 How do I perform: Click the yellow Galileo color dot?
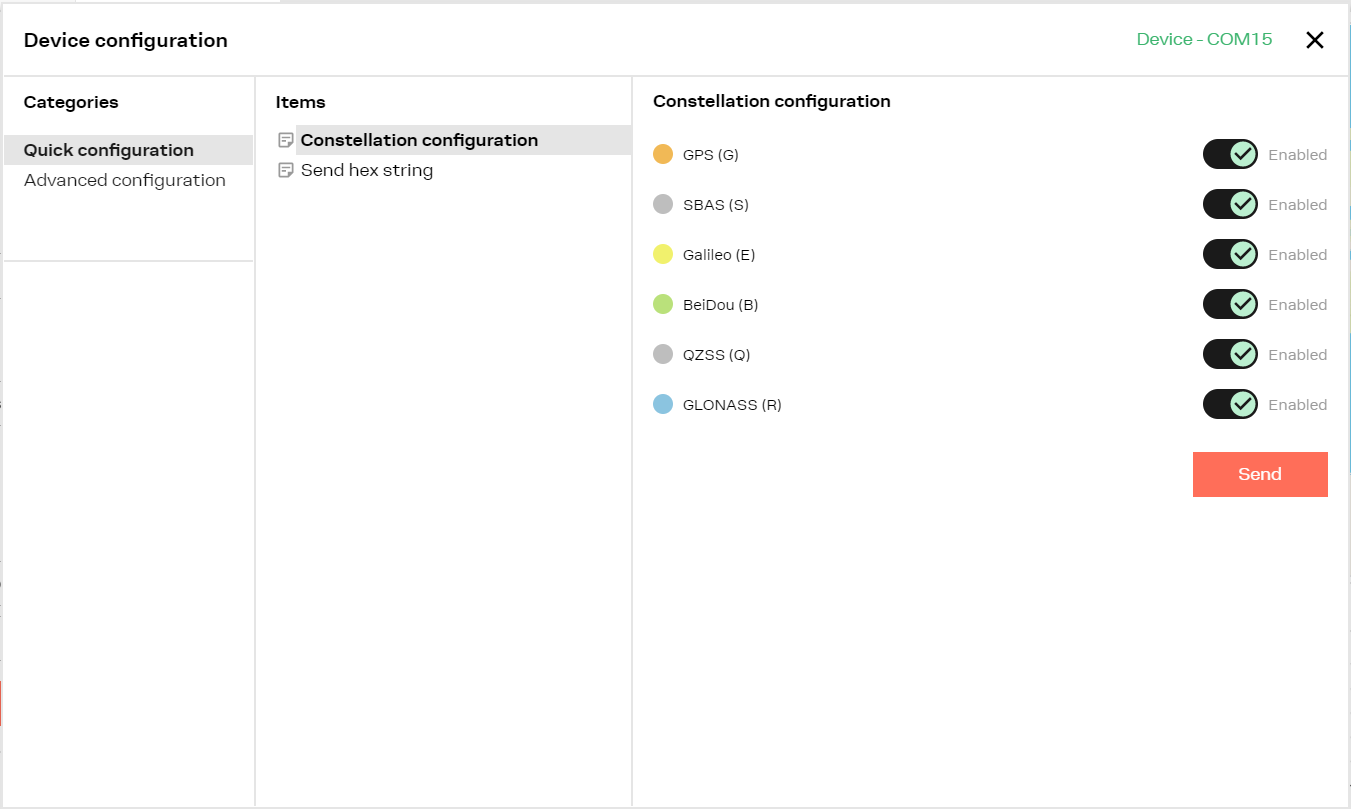(x=663, y=254)
